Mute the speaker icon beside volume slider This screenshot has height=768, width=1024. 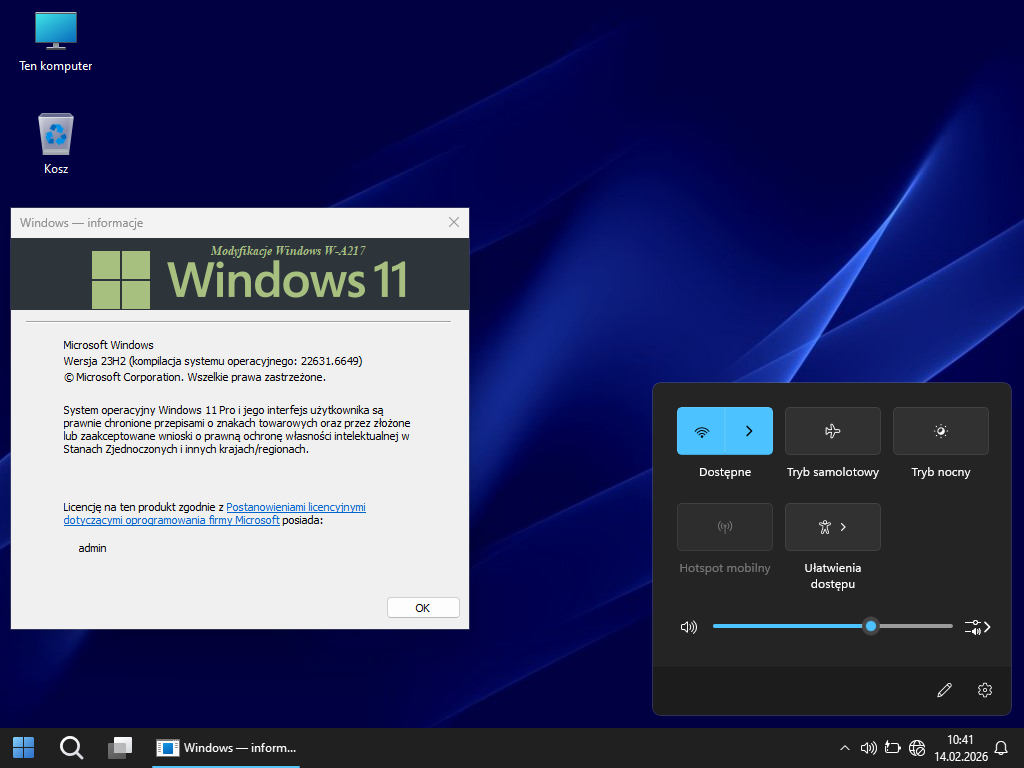tap(688, 627)
